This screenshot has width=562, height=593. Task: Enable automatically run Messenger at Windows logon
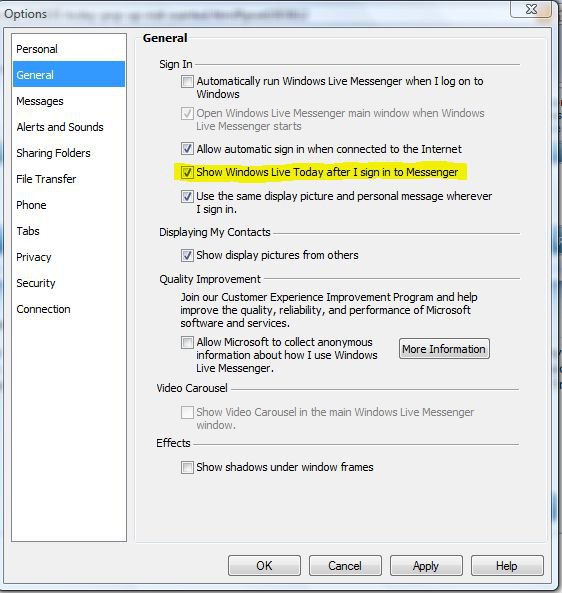click(187, 81)
